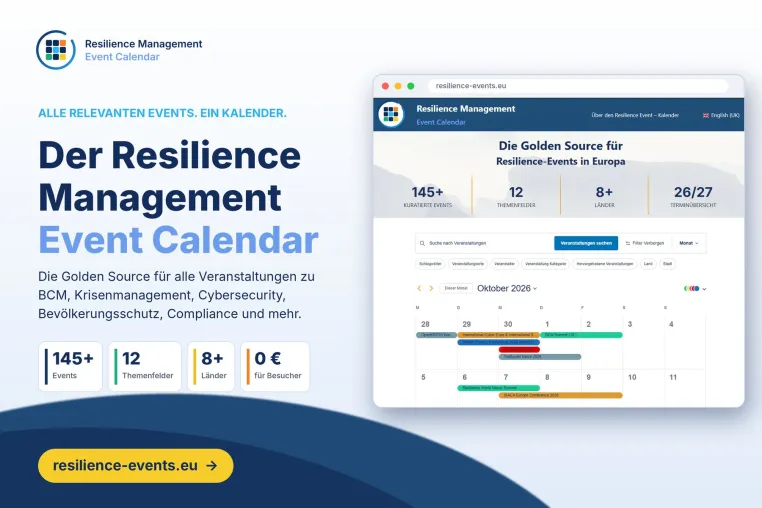Click the Die Golden Source für Resilience-Events heading
This screenshot has height=508, width=762.
561,153
